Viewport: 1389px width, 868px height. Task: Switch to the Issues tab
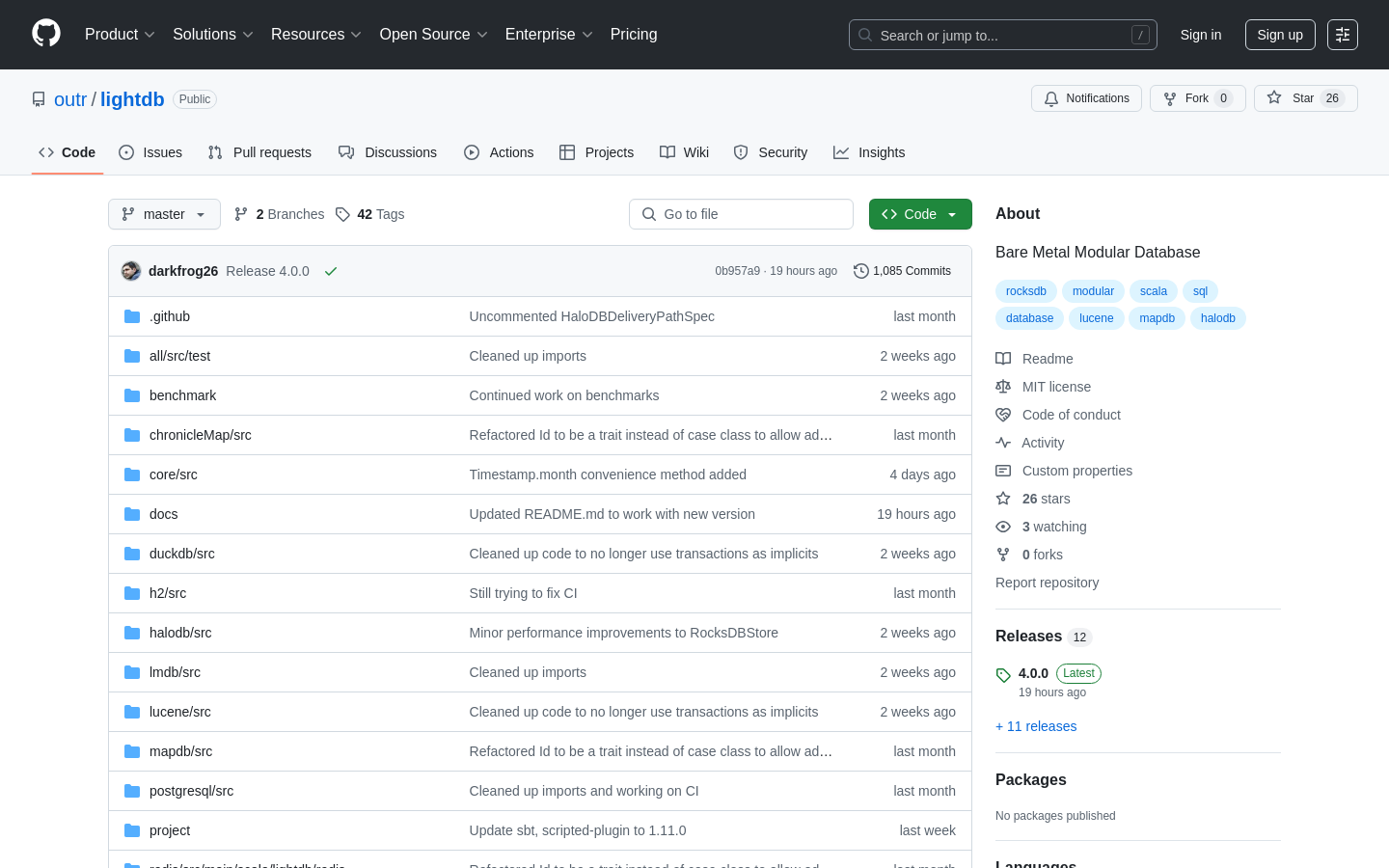(x=150, y=152)
